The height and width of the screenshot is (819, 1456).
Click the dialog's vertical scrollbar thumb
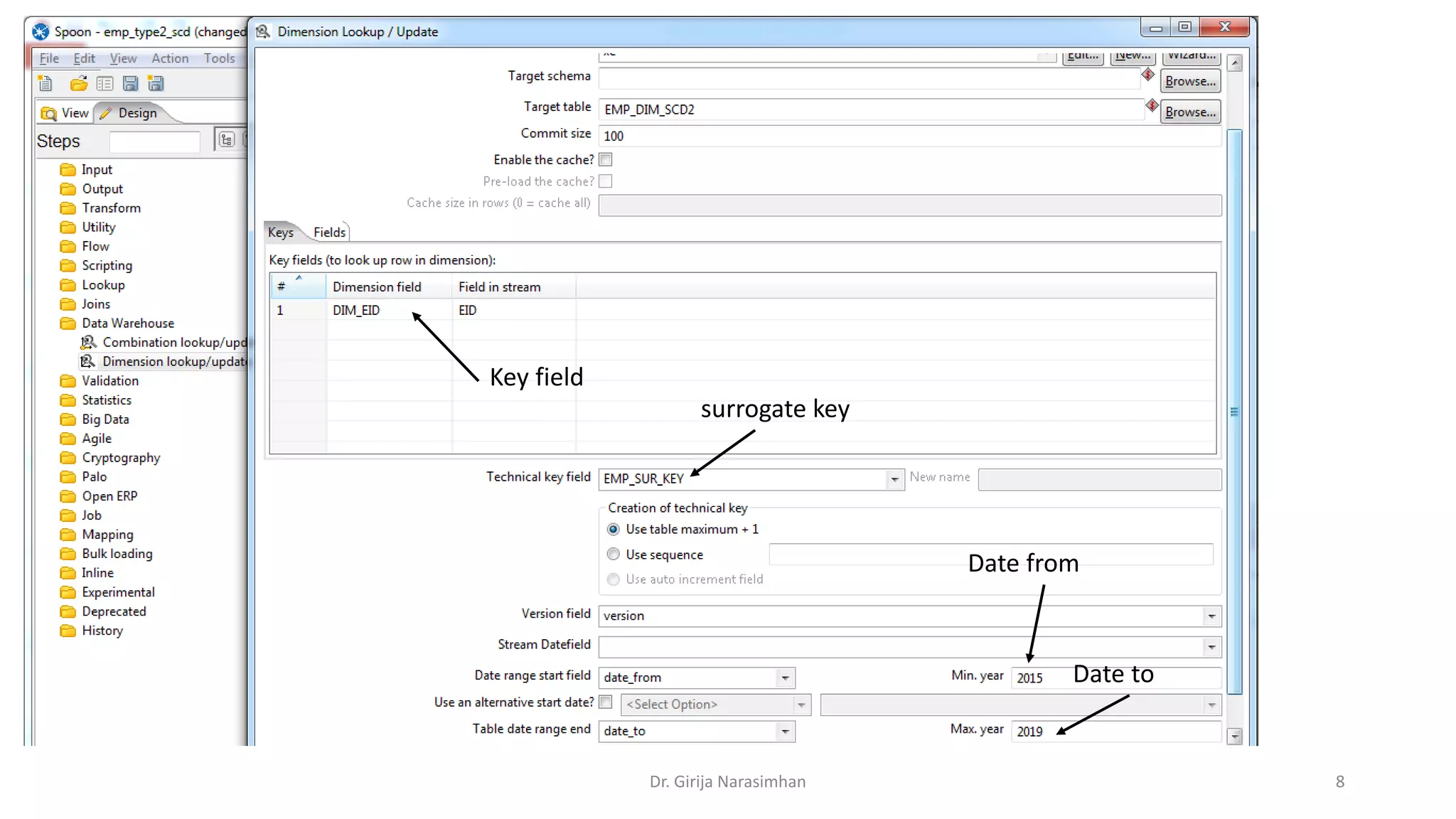[x=1235, y=411]
